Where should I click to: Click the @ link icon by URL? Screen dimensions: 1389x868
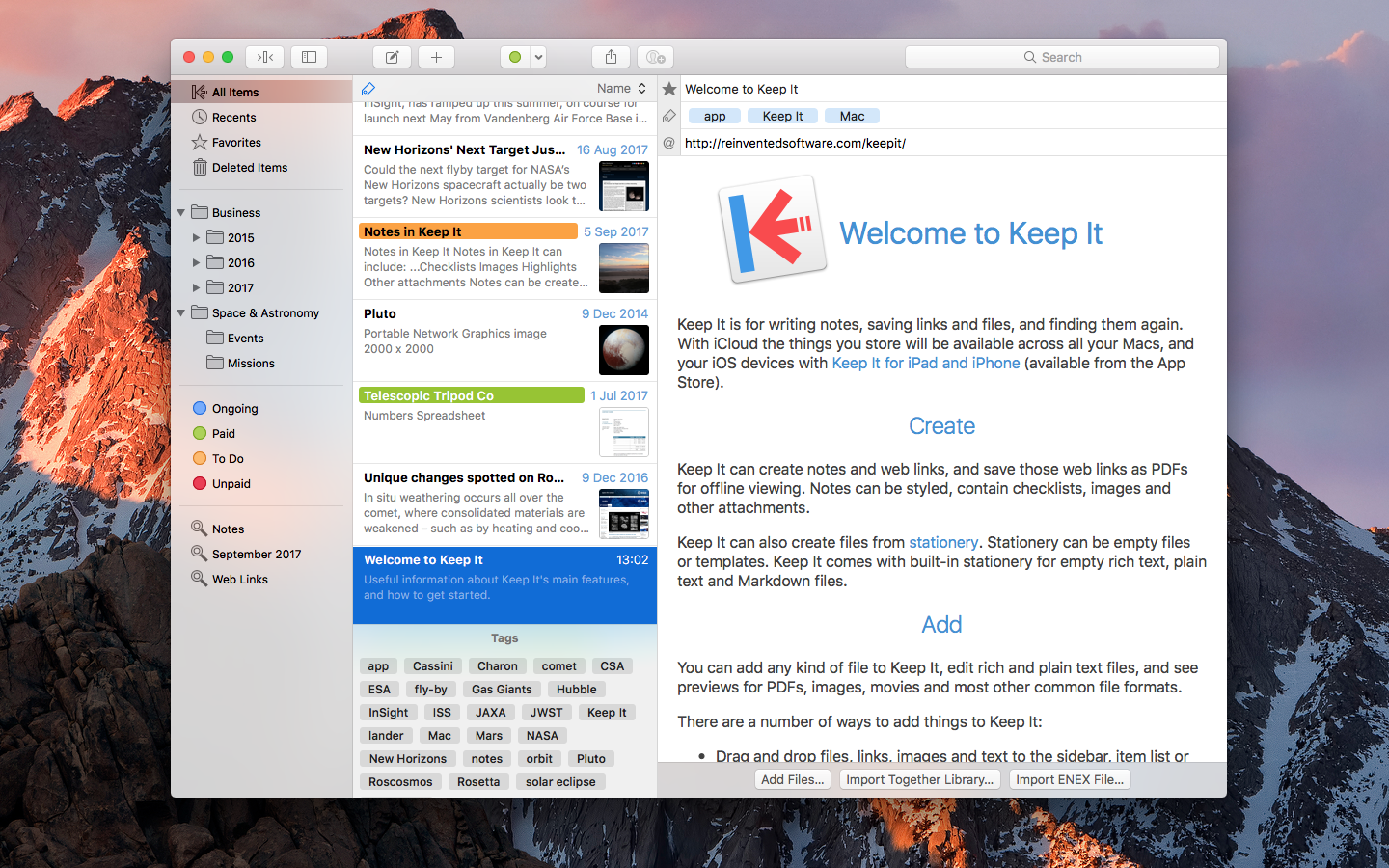coord(669,143)
